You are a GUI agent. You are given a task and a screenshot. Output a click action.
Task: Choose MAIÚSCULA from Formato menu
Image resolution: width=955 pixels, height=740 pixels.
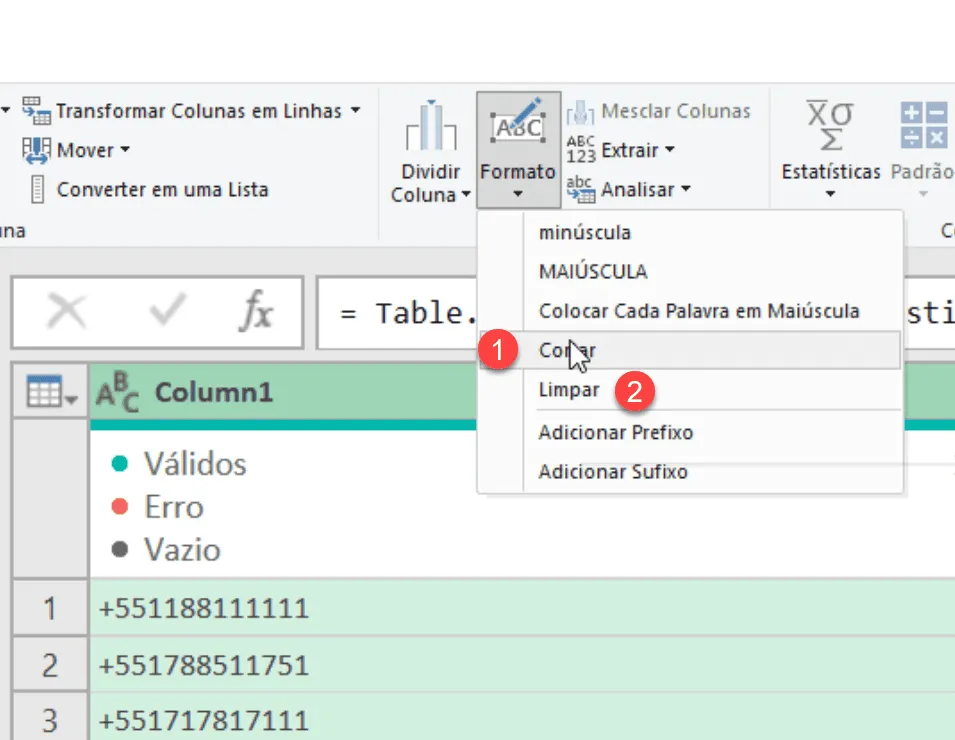pos(689,272)
